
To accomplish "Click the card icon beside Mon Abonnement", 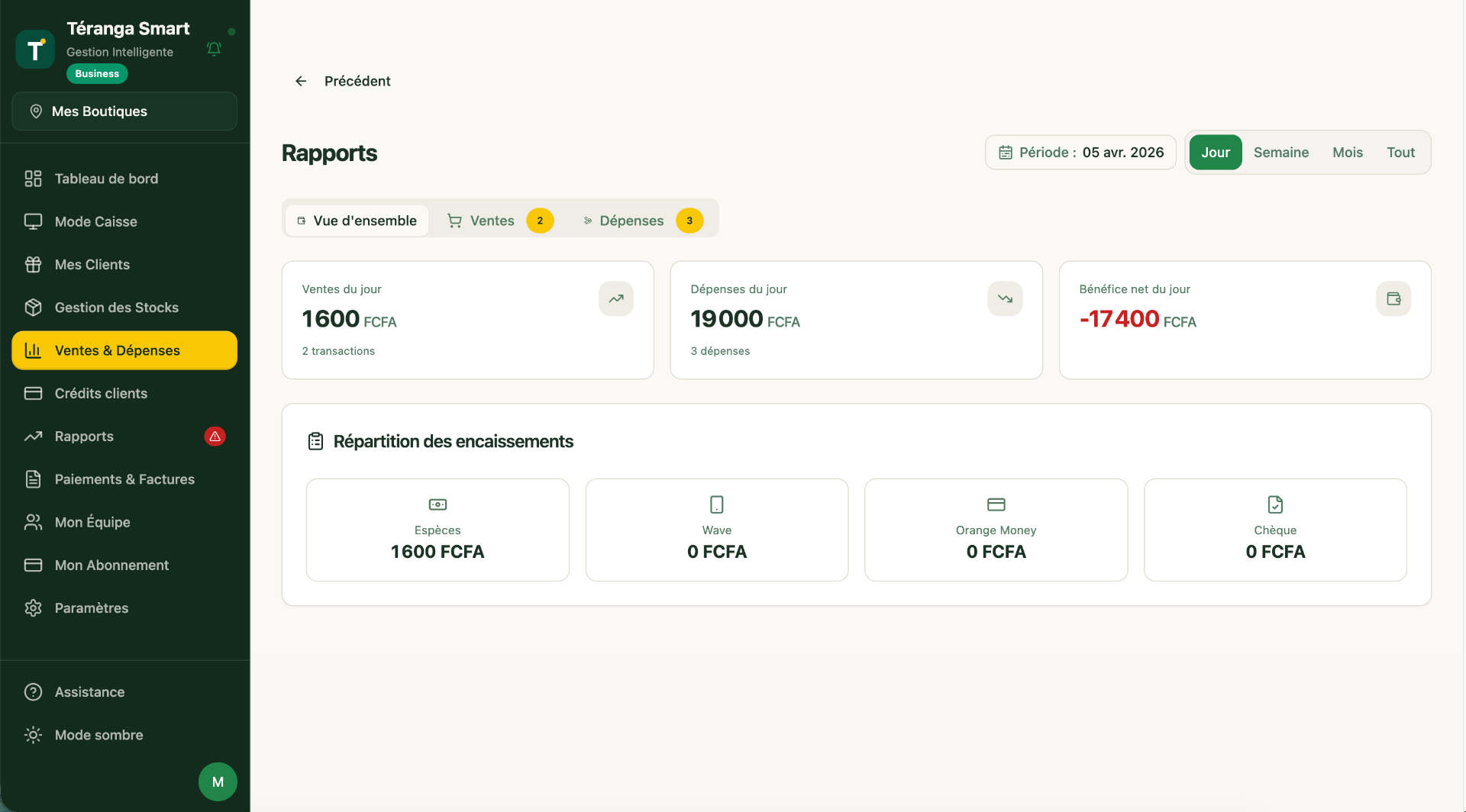I will click(33, 565).
